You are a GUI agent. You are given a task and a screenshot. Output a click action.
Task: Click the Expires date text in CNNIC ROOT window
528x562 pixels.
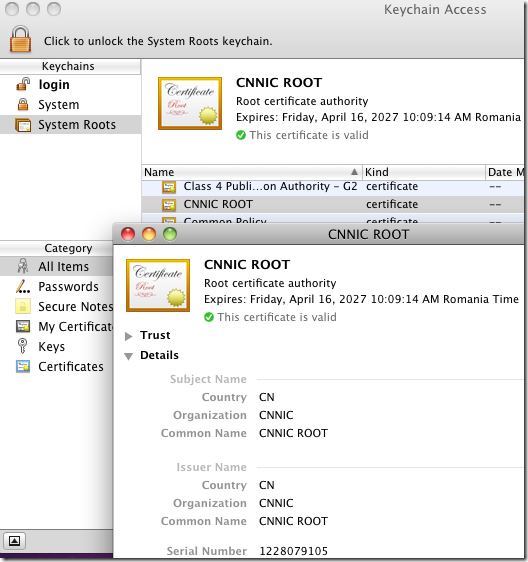pos(361,299)
